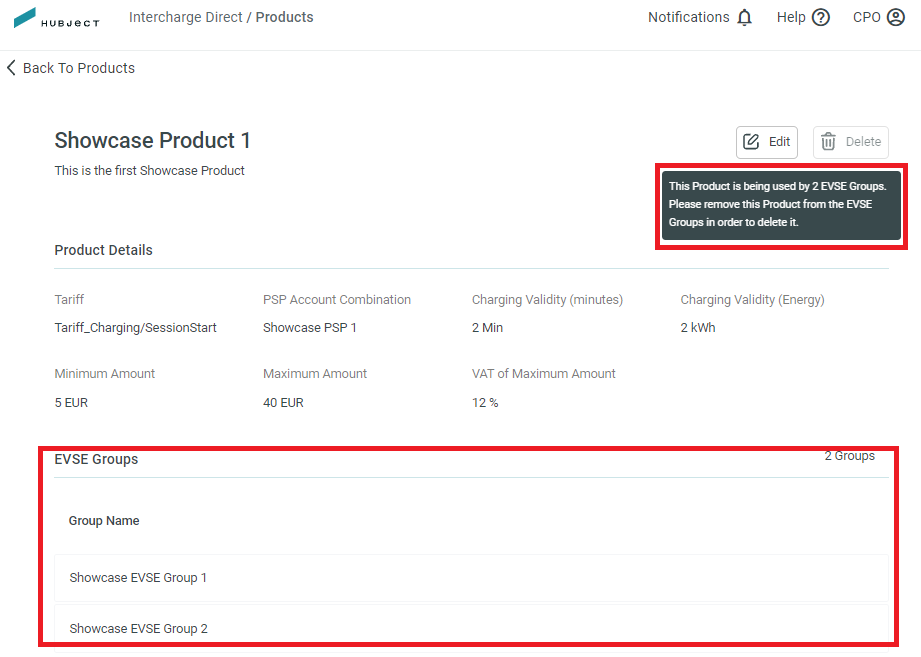Click the Hubject logo
This screenshot has width=921, height=657.
[56, 18]
